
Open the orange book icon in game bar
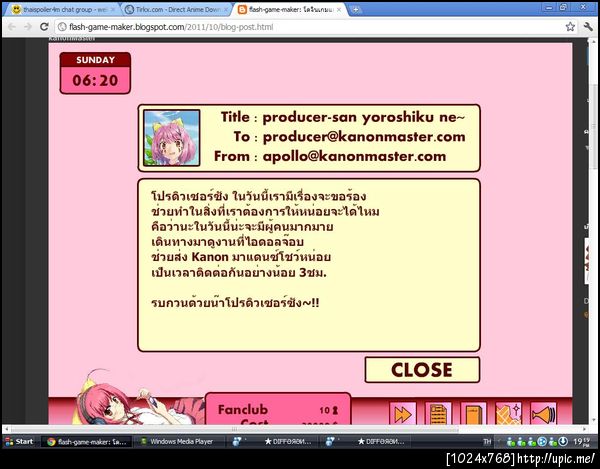click(x=473, y=414)
